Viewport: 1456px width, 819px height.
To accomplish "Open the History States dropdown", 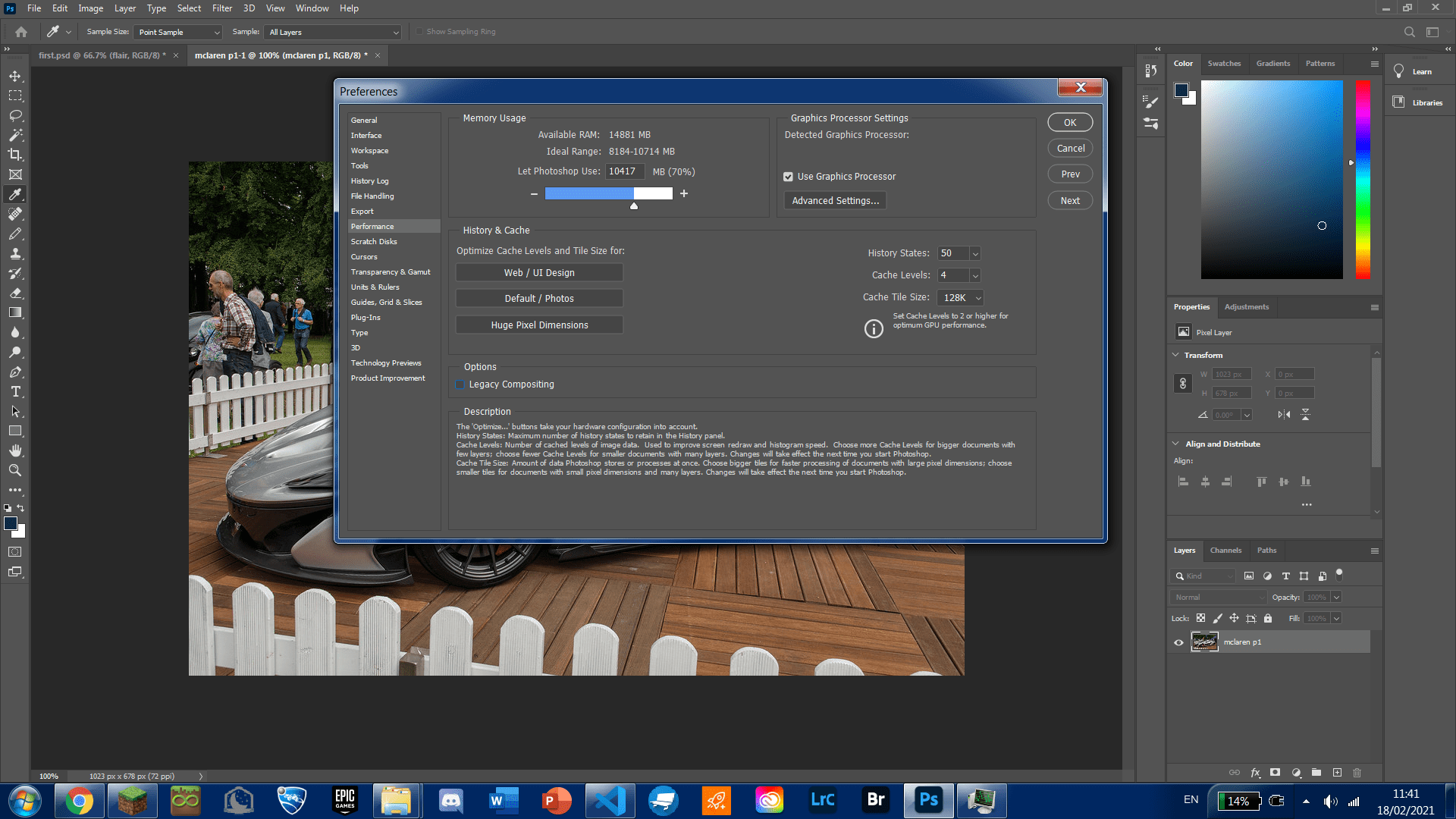I will coord(975,253).
